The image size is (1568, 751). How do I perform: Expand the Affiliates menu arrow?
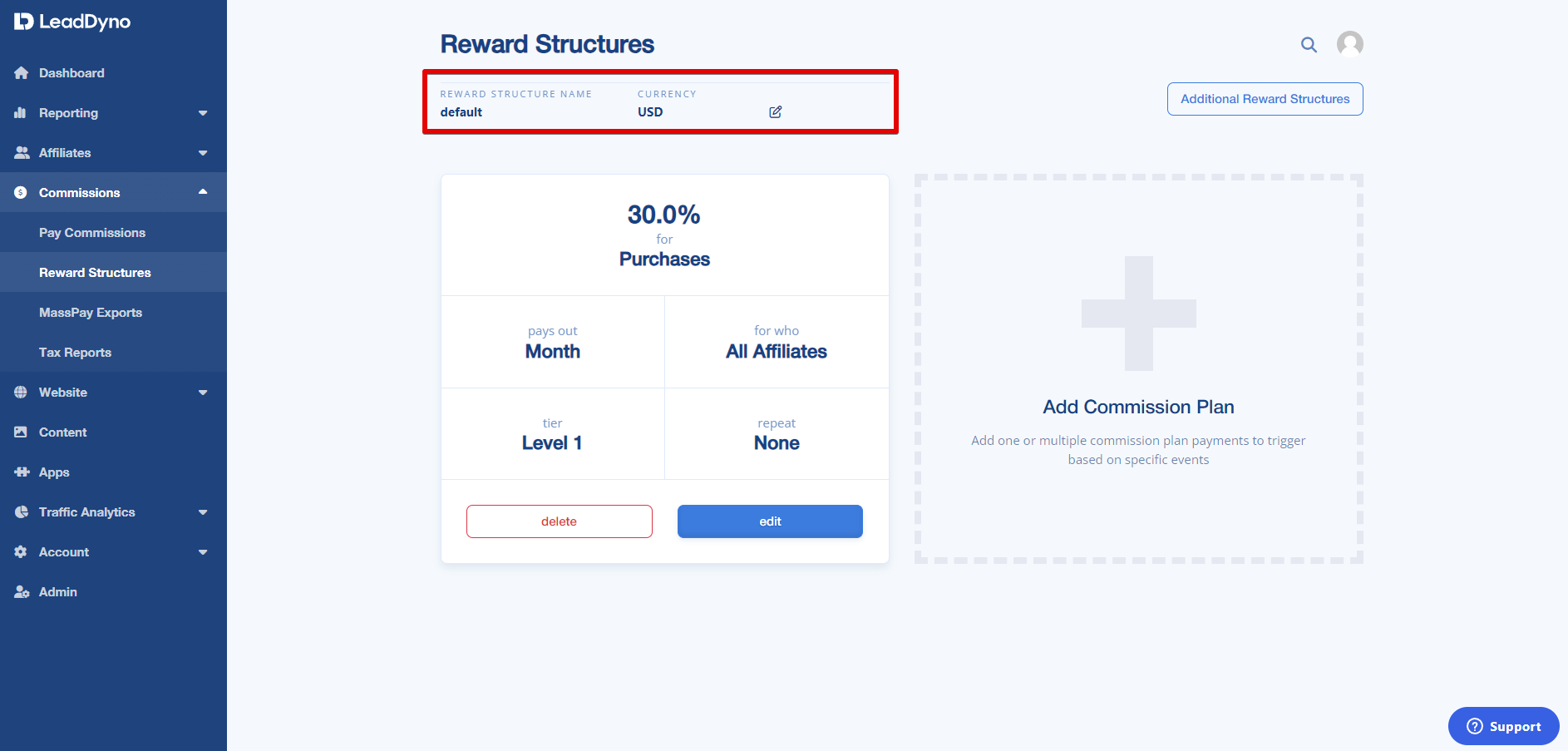tap(203, 153)
